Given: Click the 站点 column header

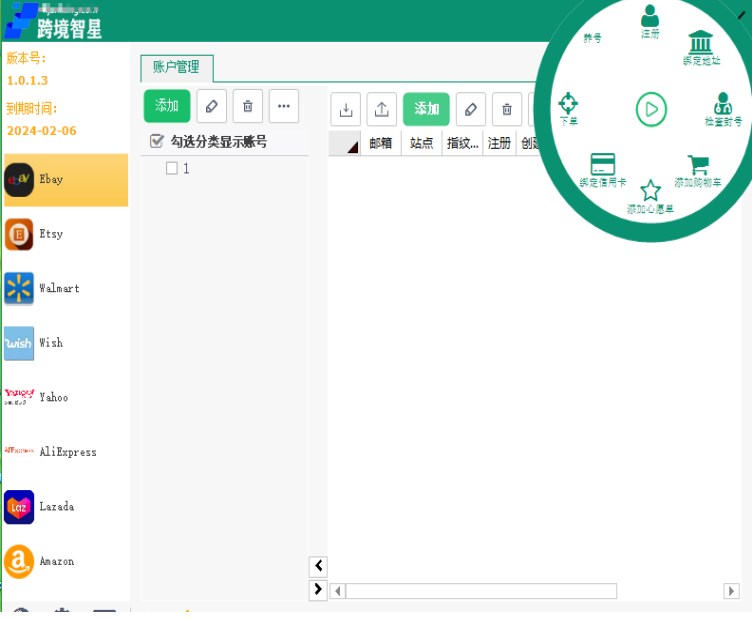Looking at the screenshot, I should [x=422, y=143].
